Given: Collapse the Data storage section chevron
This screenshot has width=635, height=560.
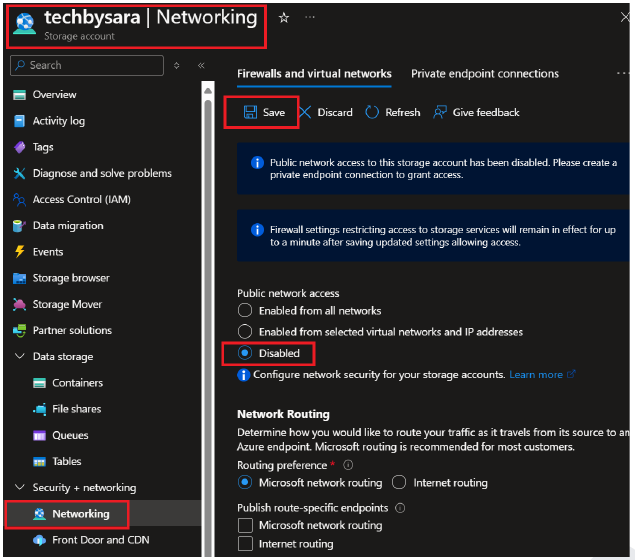Looking at the screenshot, I should 19,356.
